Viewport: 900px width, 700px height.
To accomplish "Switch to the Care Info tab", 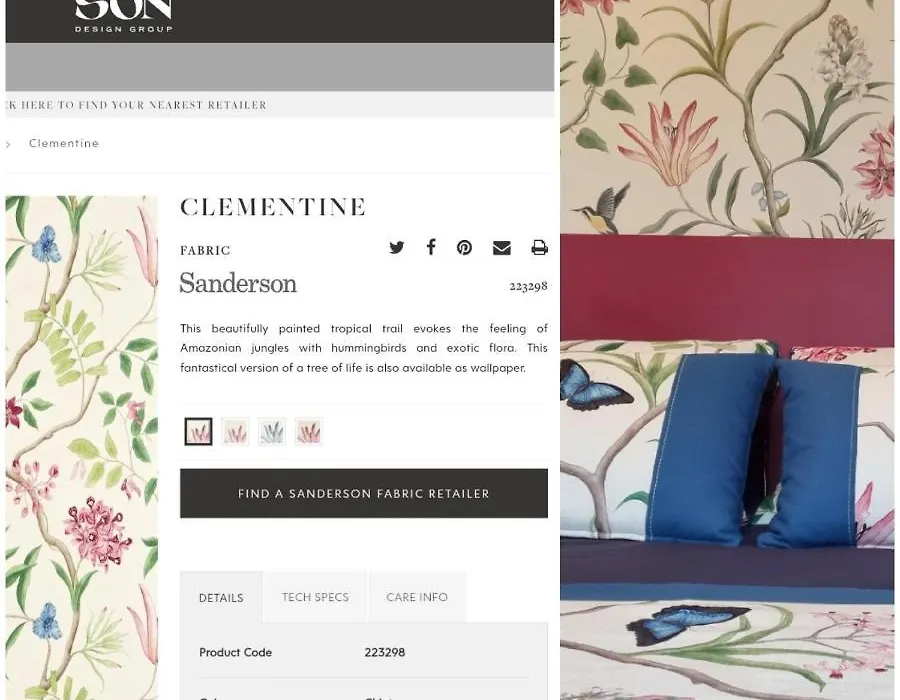I will tap(417, 597).
